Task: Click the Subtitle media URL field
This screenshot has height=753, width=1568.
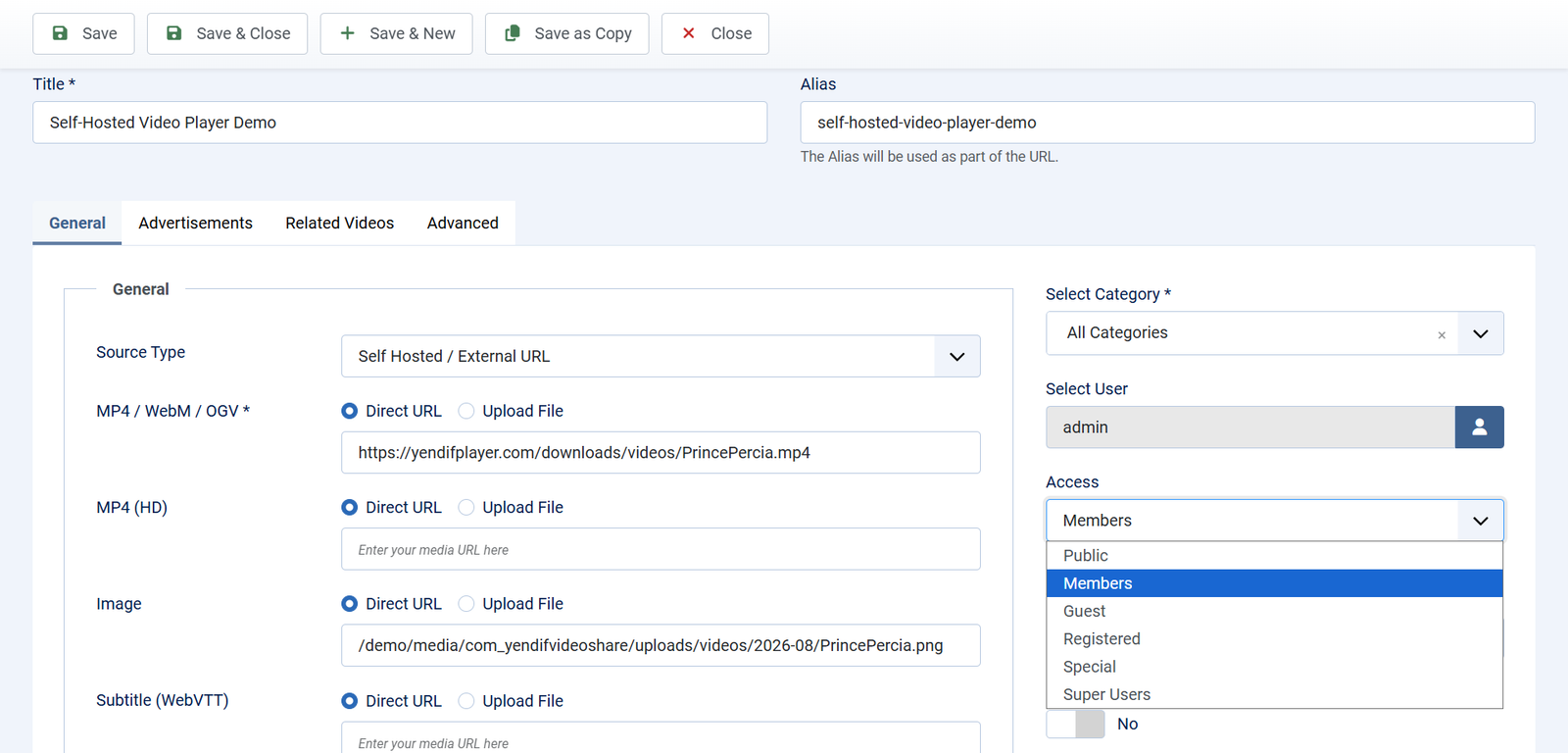Action: 661,738
